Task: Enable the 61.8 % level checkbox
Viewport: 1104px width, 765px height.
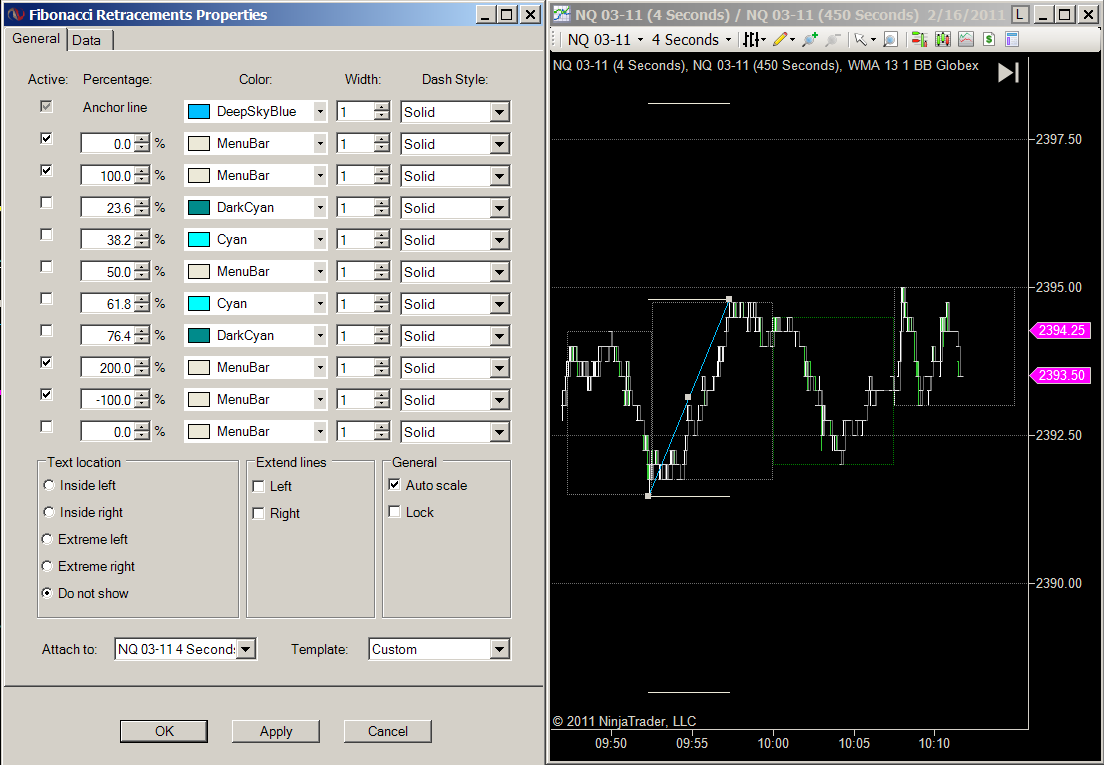Action: click(46, 298)
